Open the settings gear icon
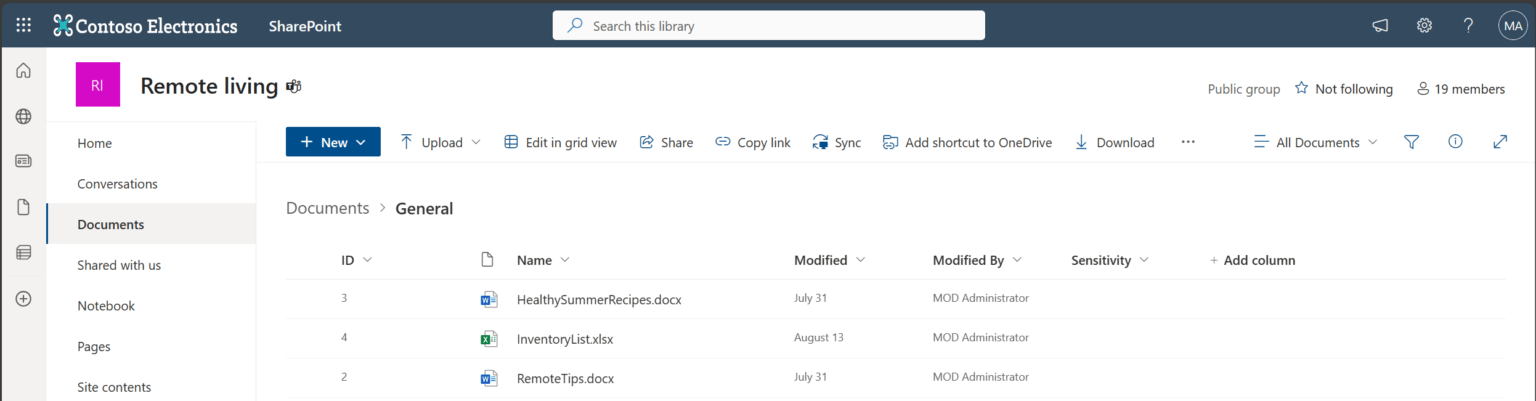This screenshot has height=401, width=1536. click(1424, 25)
